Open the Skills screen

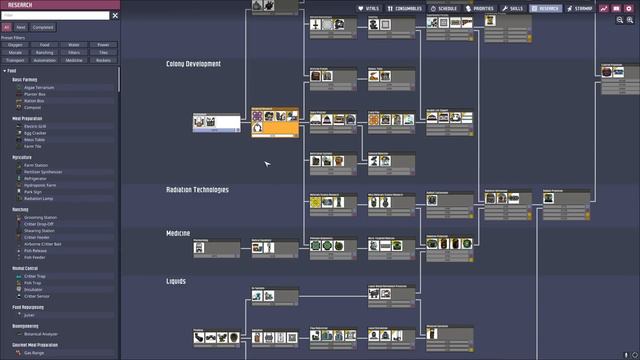click(x=513, y=8)
